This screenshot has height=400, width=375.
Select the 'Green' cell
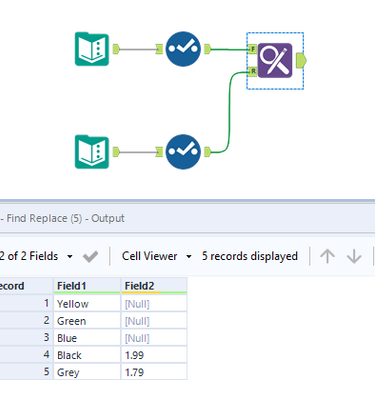[87, 321]
